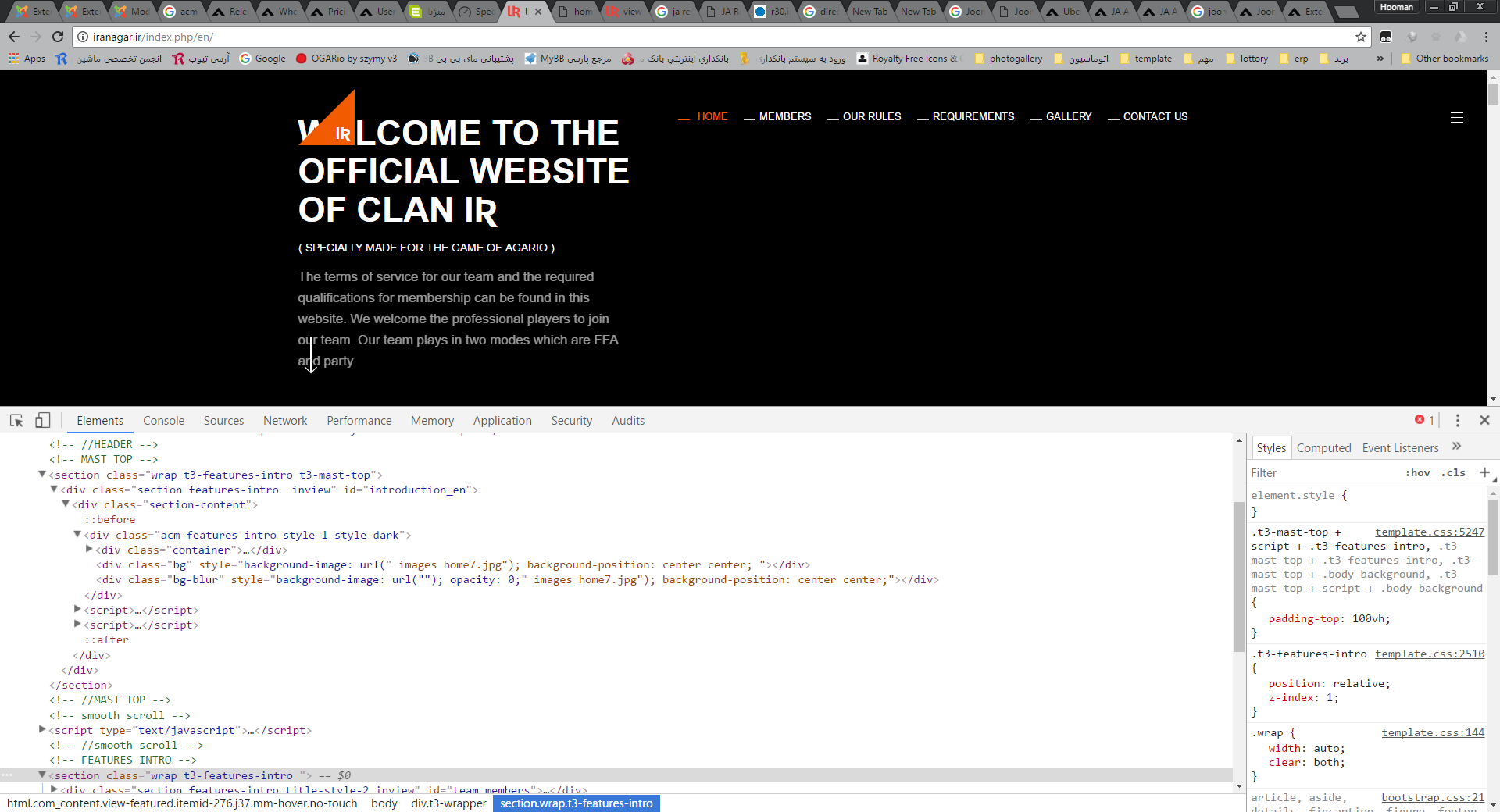Open the website hamburger menu icon
Image resolution: width=1500 pixels, height=812 pixels.
pos(1456,117)
